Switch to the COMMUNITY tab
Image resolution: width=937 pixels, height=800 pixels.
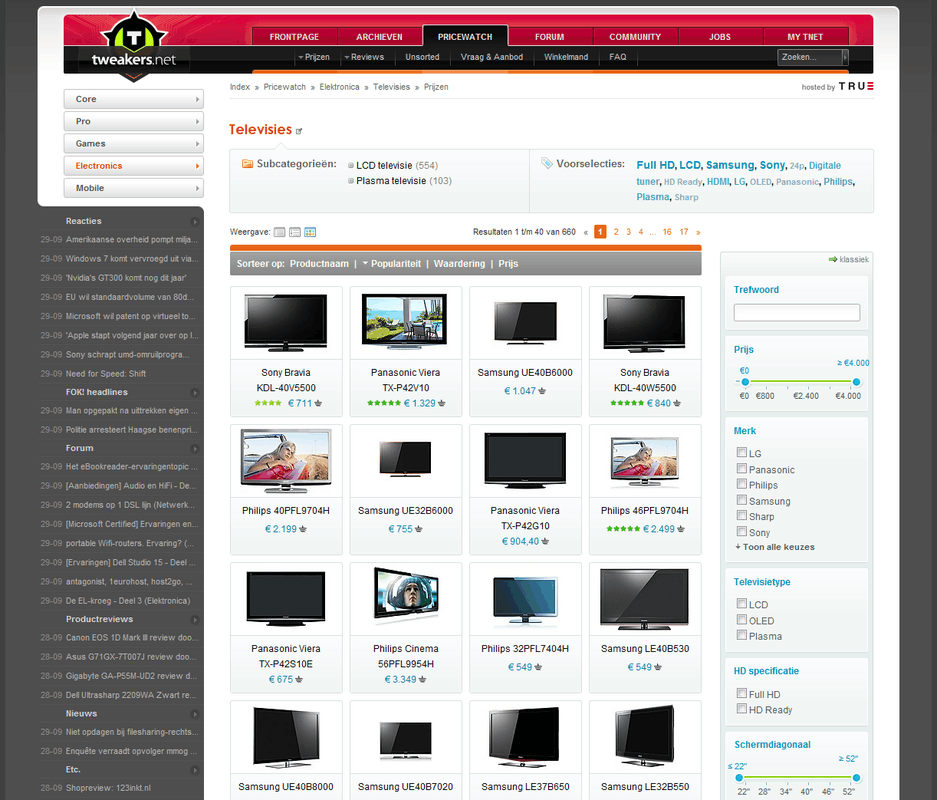[635, 36]
